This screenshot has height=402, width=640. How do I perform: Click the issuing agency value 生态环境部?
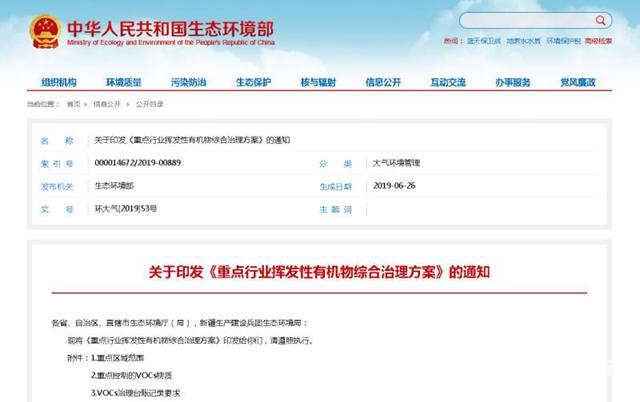coord(114,186)
